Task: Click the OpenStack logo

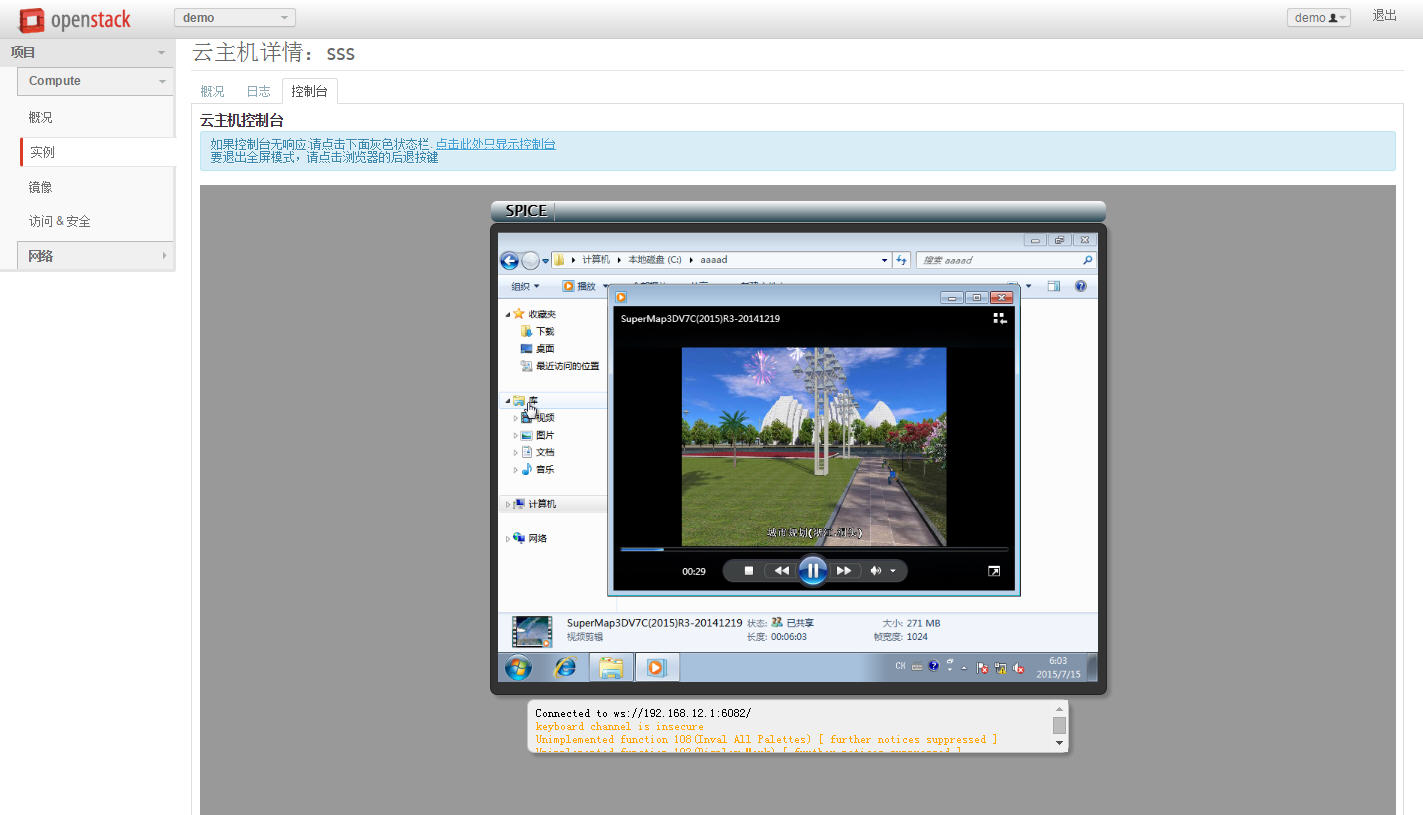Action: coord(74,19)
